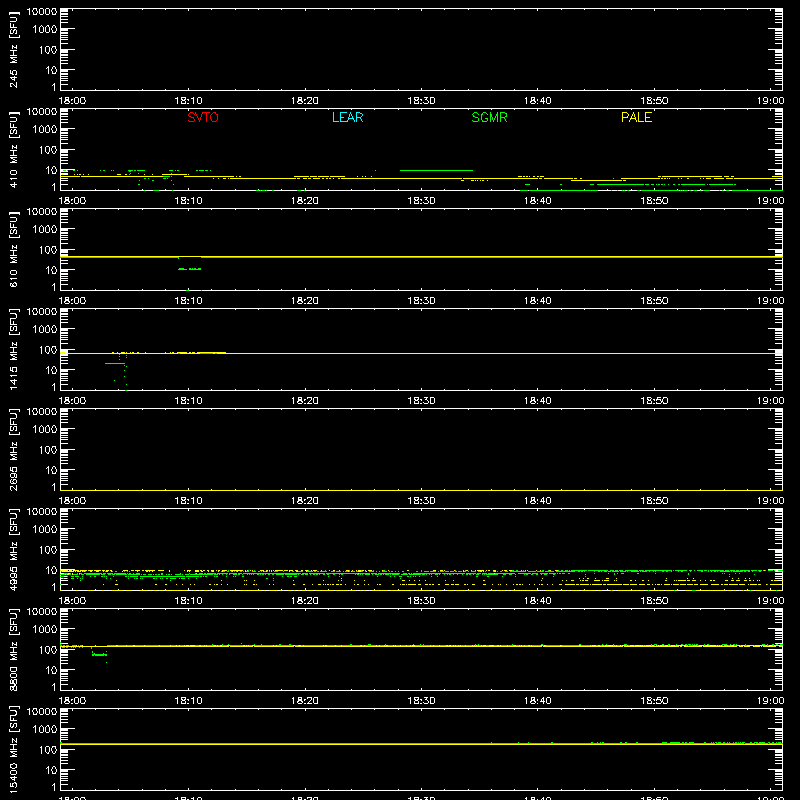Viewport: 800px width, 800px height.
Task: Click the 10000 tick label on 245 MHz axis
Action: pyautogui.click(x=42, y=12)
